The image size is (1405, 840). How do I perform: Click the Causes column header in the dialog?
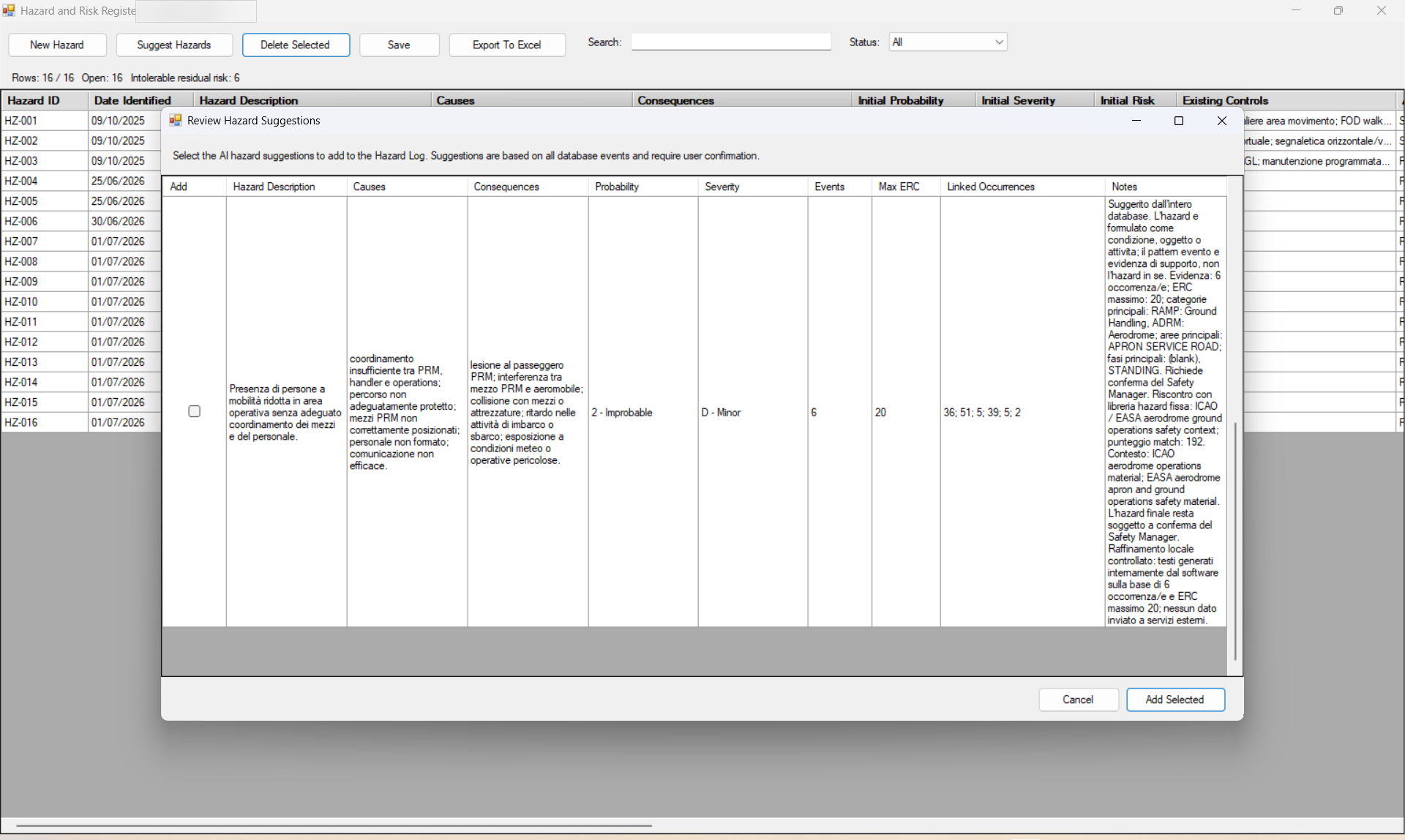point(407,187)
